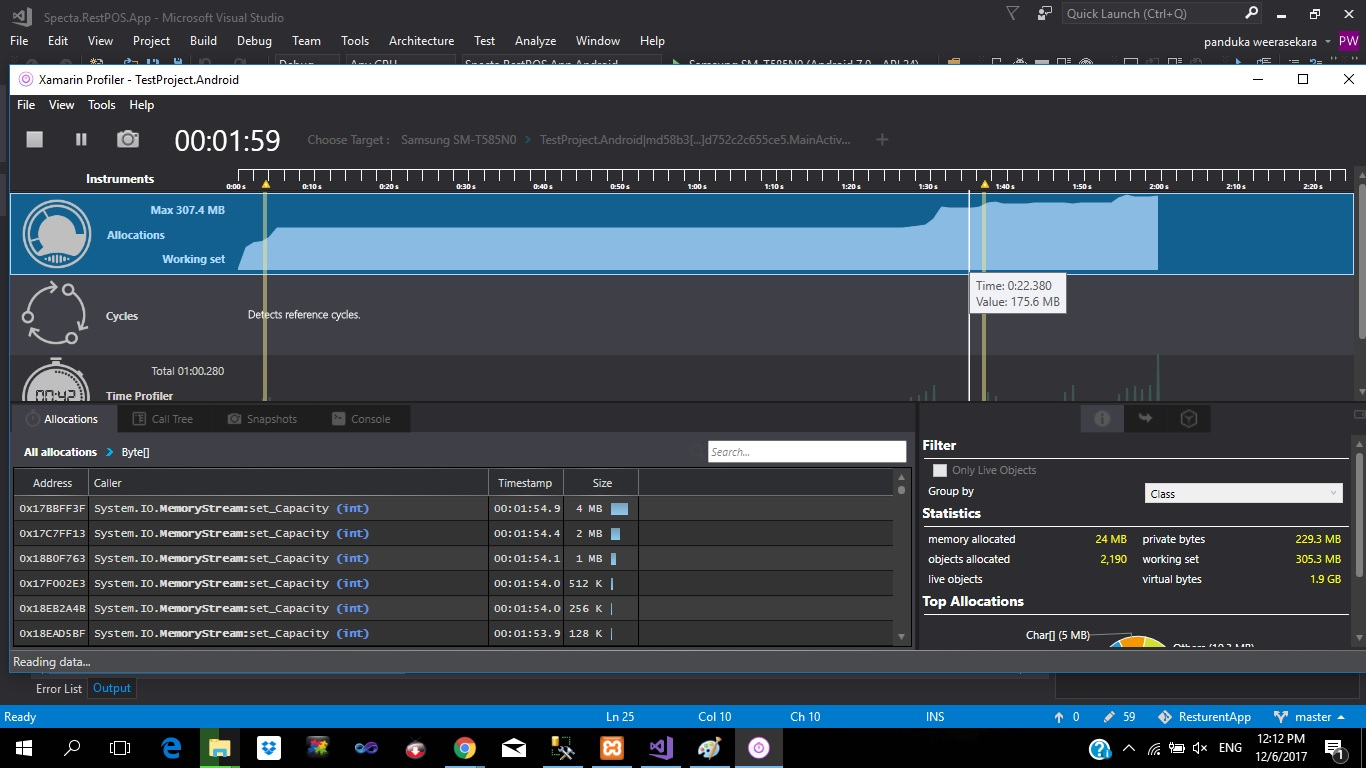Click Visual Studio Quick Launch search box
Image resolution: width=1366 pixels, height=768 pixels.
point(1163,14)
